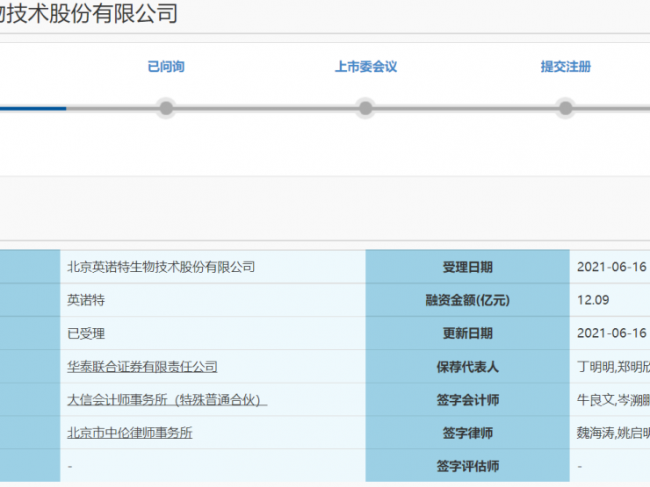The height and width of the screenshot is (487, 650).
Task: Click the 2021-06-16 date beside 更新日期
Action: click(612, 334)
